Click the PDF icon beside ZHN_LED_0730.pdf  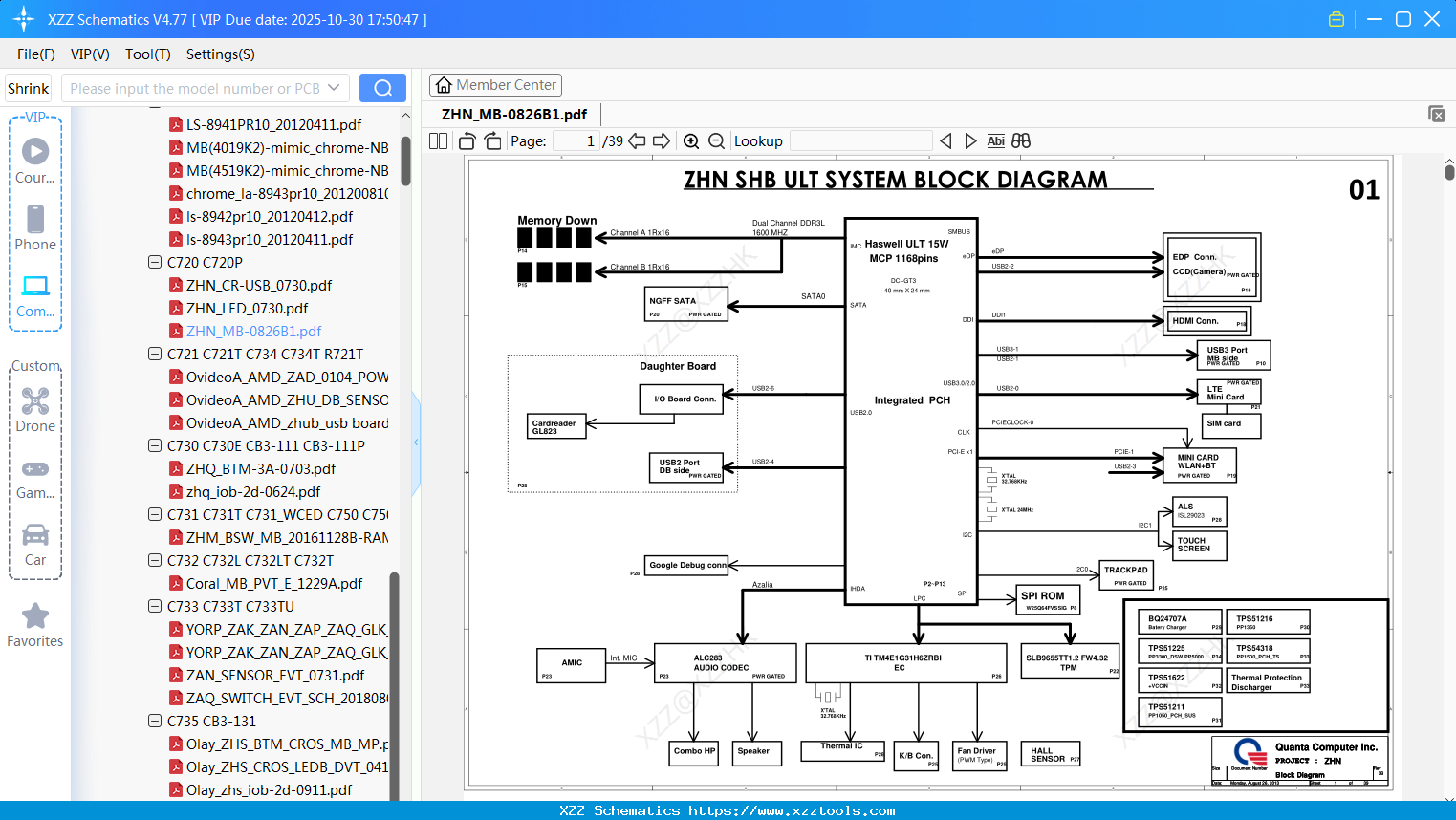tap(176, 308)
